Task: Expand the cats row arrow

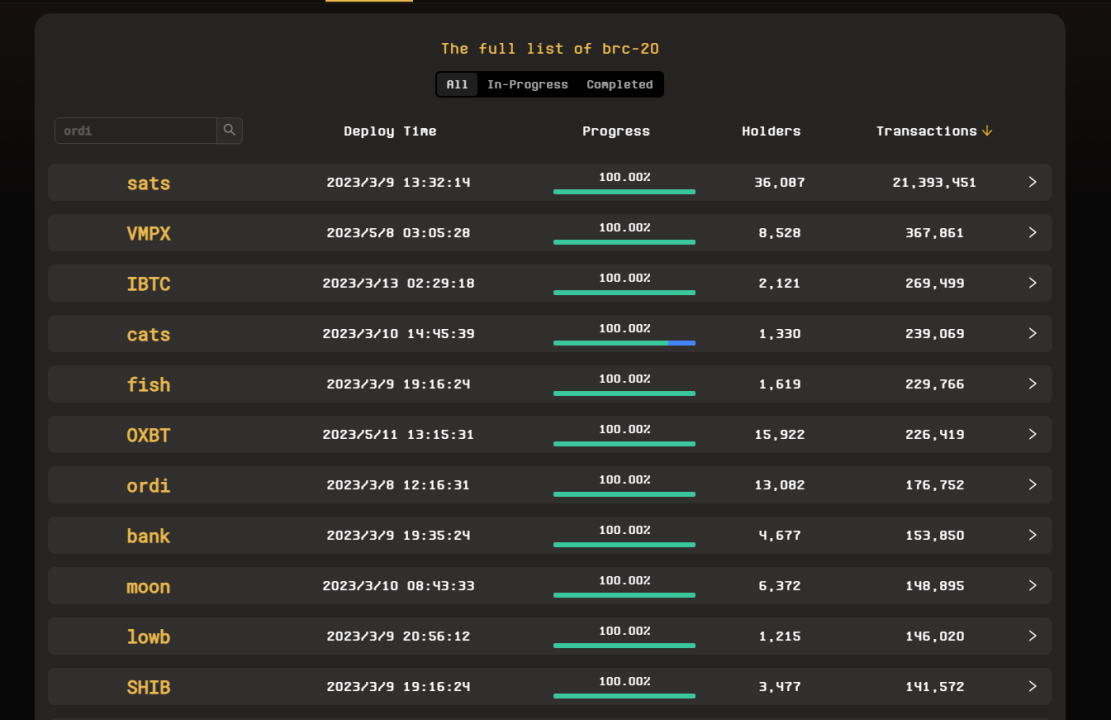Action: pos(1032,333)
